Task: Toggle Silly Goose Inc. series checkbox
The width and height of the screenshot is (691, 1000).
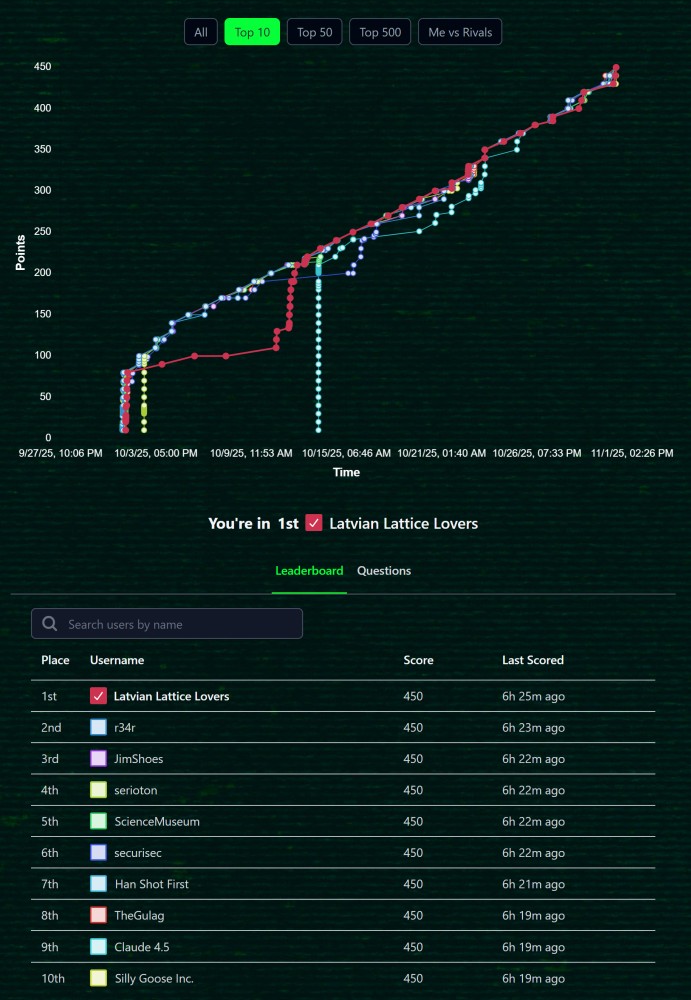Action: click(98, 978)
